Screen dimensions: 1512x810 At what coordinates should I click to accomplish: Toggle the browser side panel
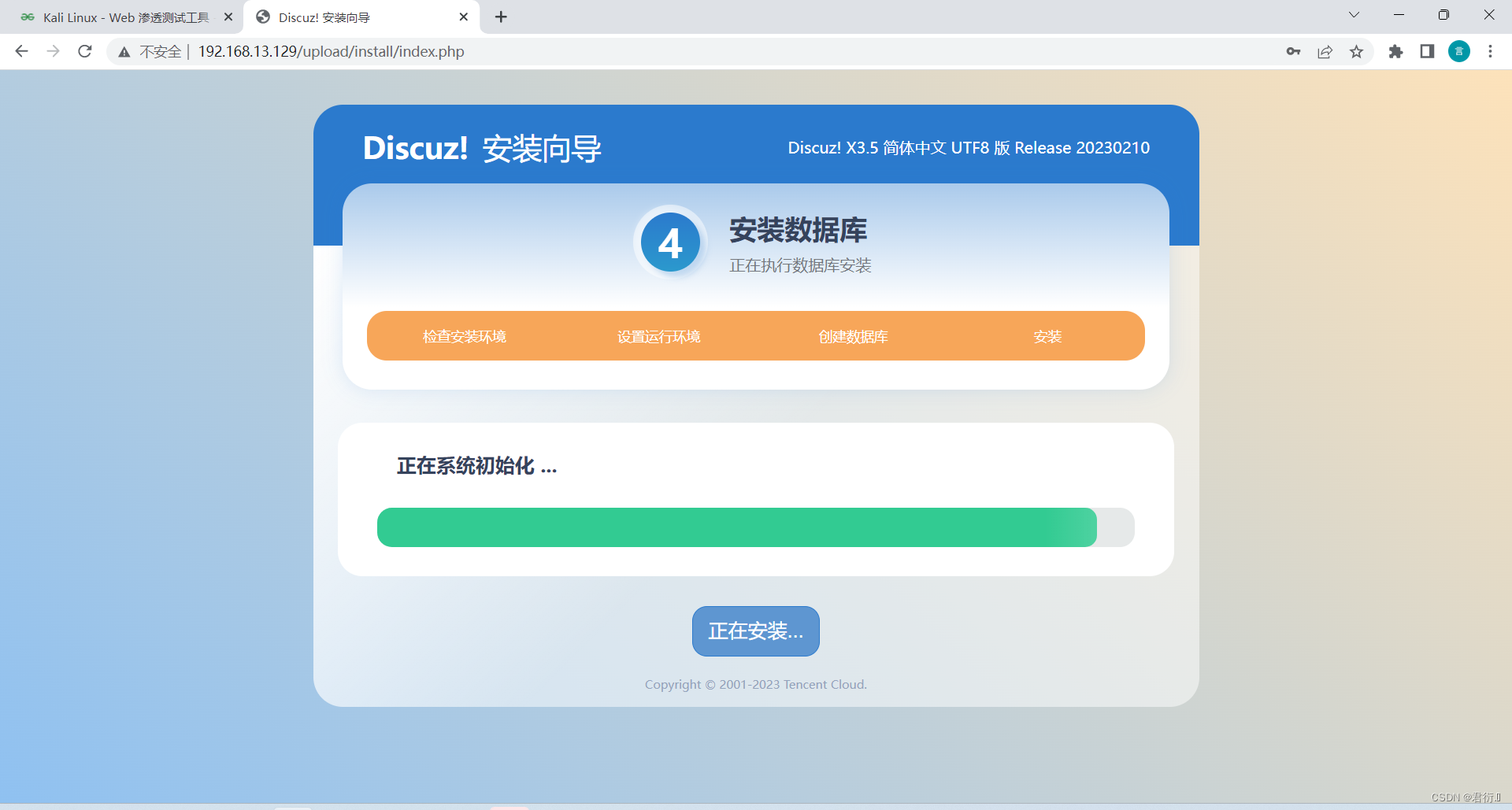point(1427,51)
